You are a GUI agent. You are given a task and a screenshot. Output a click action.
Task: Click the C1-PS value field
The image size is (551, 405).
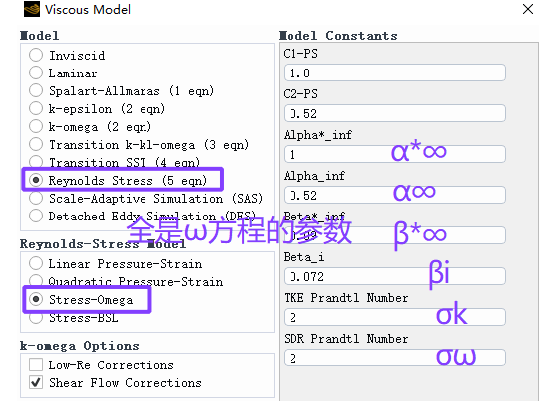pos(395,73)
